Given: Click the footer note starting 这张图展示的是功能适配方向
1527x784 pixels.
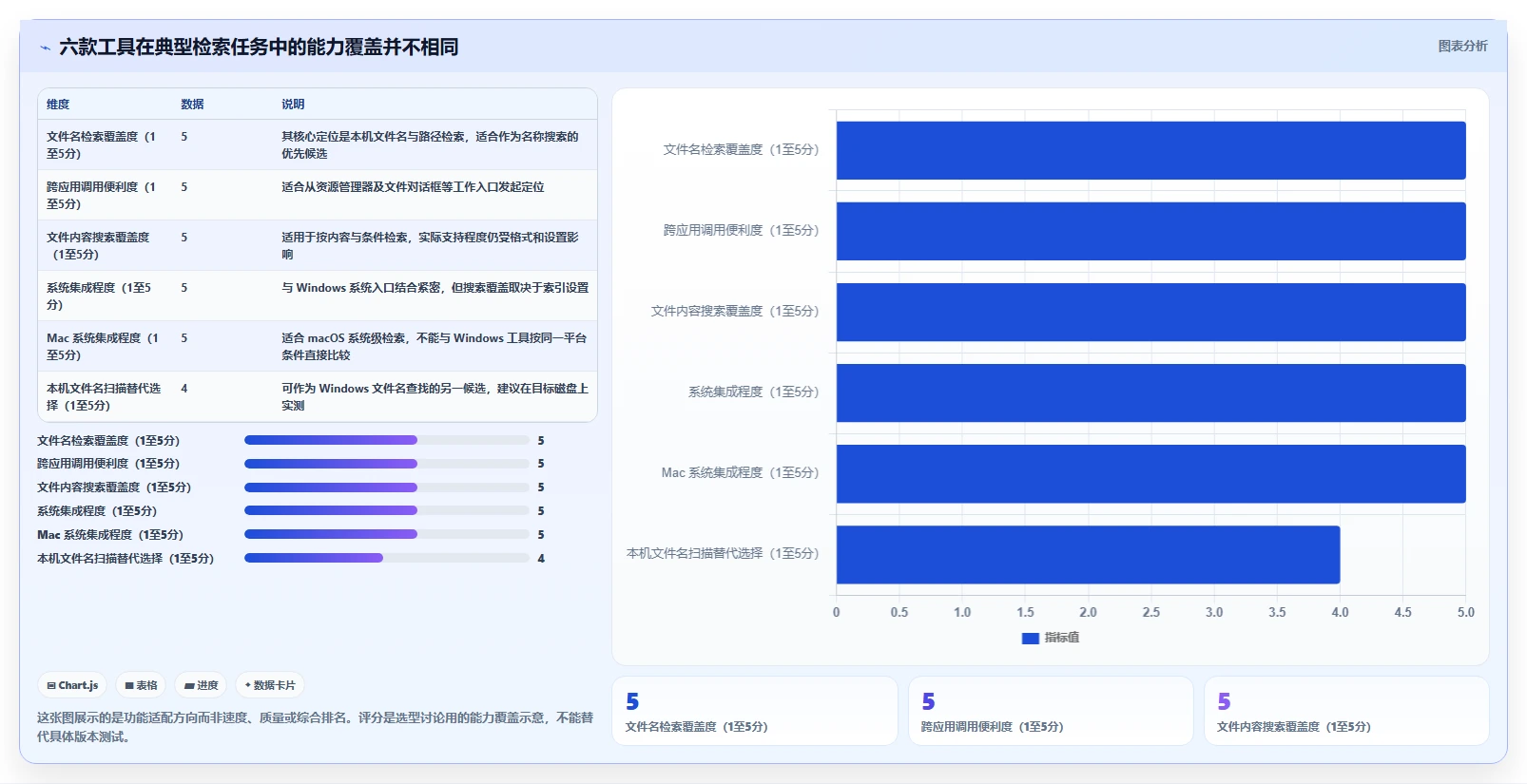Looking at the screenshot, I should 315,727.
